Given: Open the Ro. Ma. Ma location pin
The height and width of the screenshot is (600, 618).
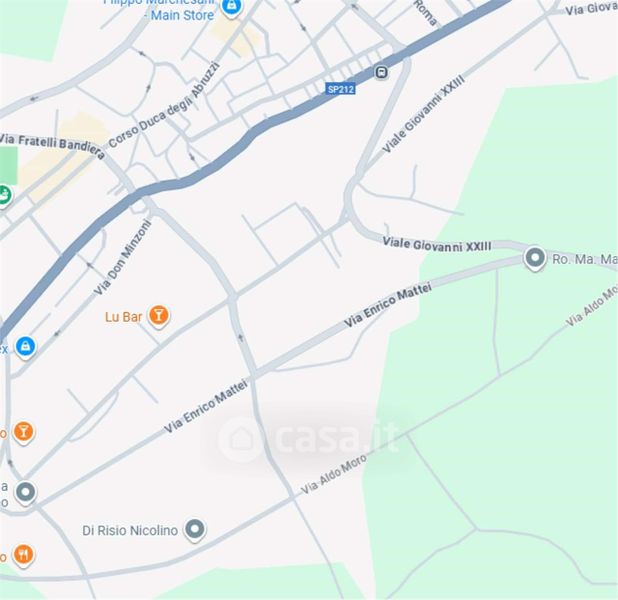Looking at the screenshot, I should pos(534,258).
